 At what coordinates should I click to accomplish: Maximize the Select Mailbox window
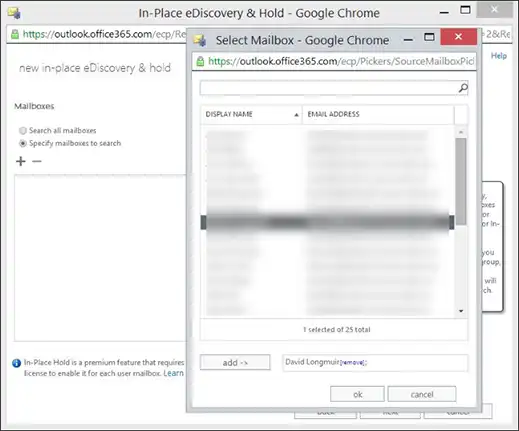429,37
